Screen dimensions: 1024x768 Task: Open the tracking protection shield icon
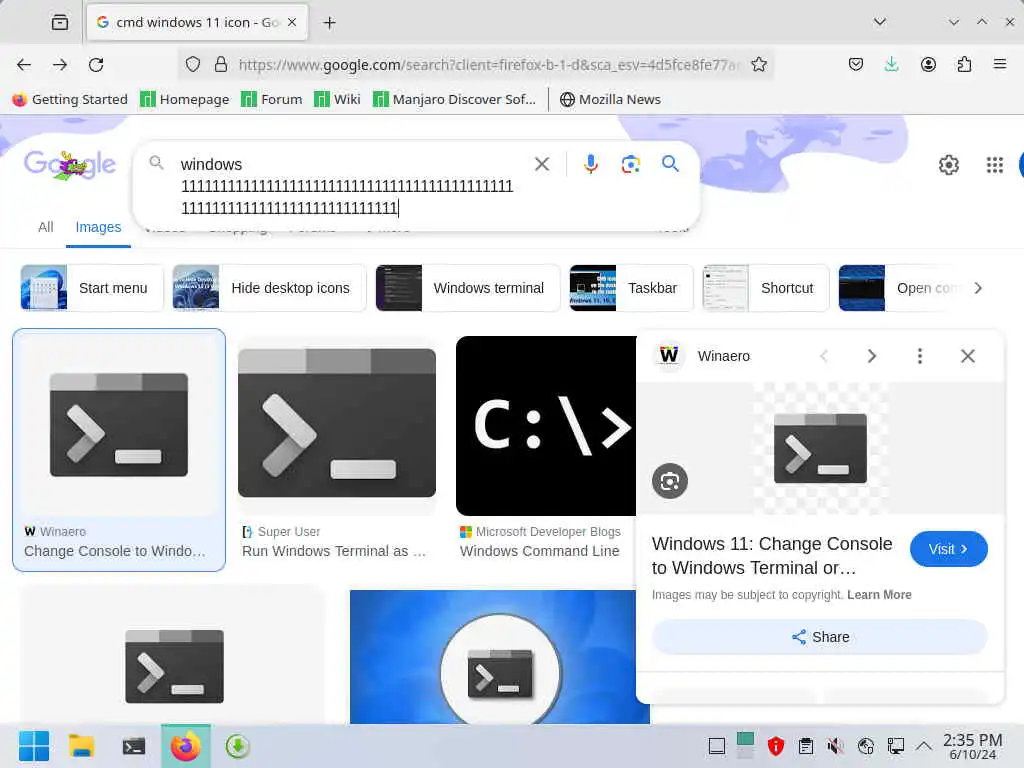click(193, 64)
